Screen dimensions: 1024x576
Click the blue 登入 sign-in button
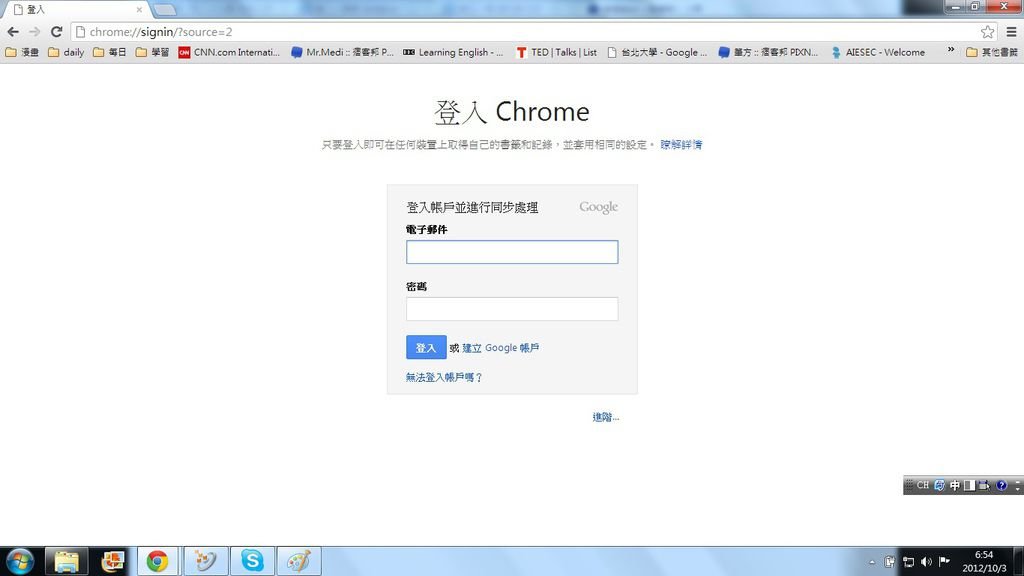[x=426, y=347]
